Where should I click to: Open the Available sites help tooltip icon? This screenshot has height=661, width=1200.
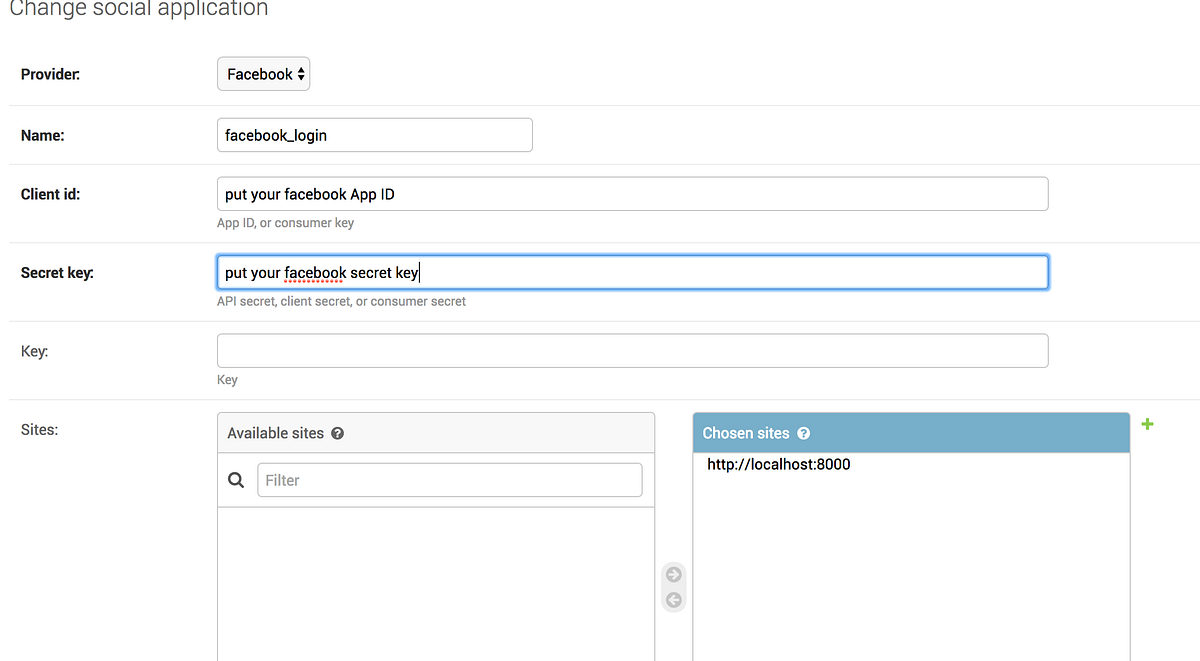point(337,432)
